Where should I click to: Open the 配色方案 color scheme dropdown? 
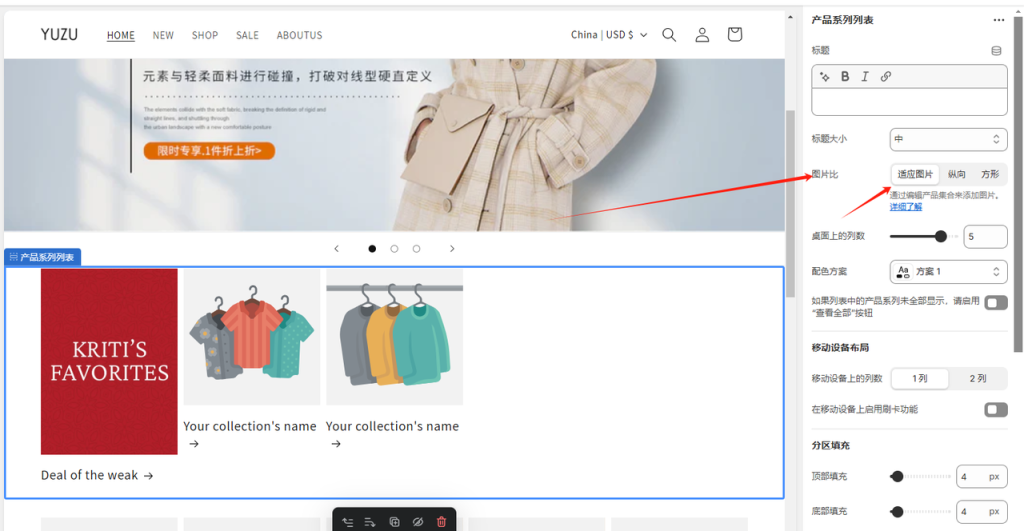coord(948,272)
